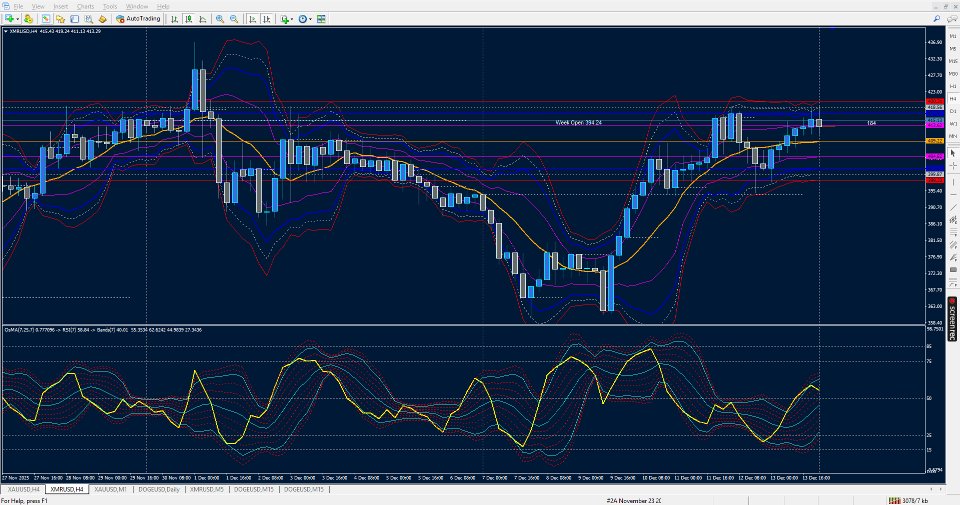Switch timeframe to M15
Viewport: 960px width, 505px height.
953,61
